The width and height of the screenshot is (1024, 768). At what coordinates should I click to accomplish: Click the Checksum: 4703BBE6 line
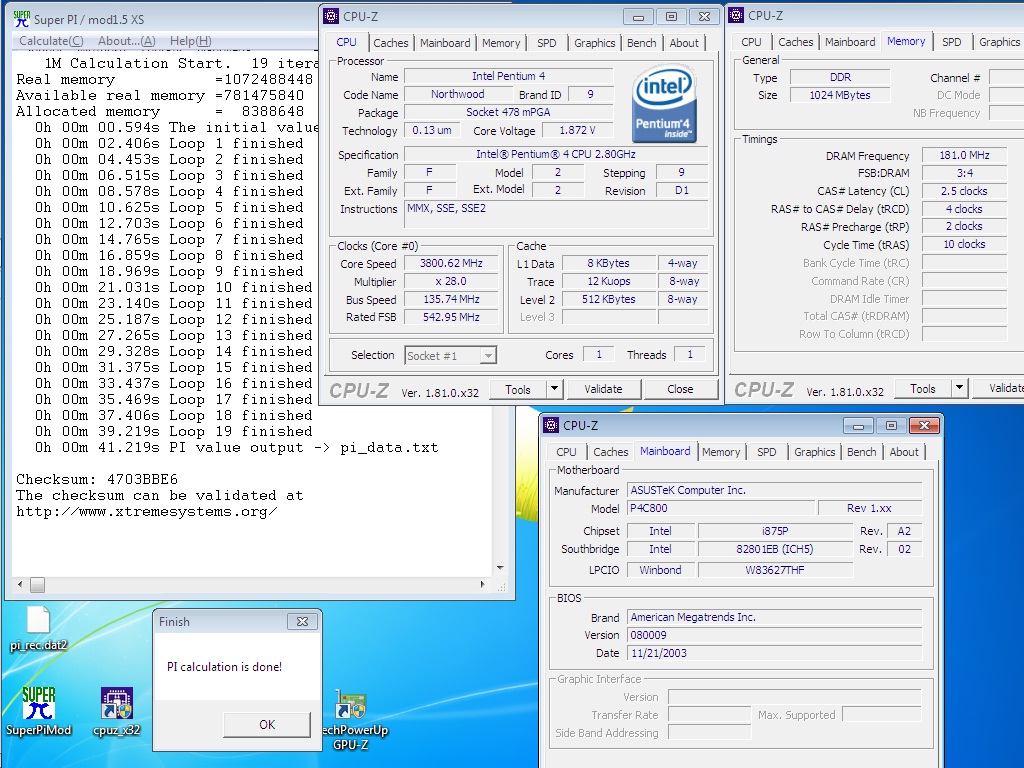[97, 479]
